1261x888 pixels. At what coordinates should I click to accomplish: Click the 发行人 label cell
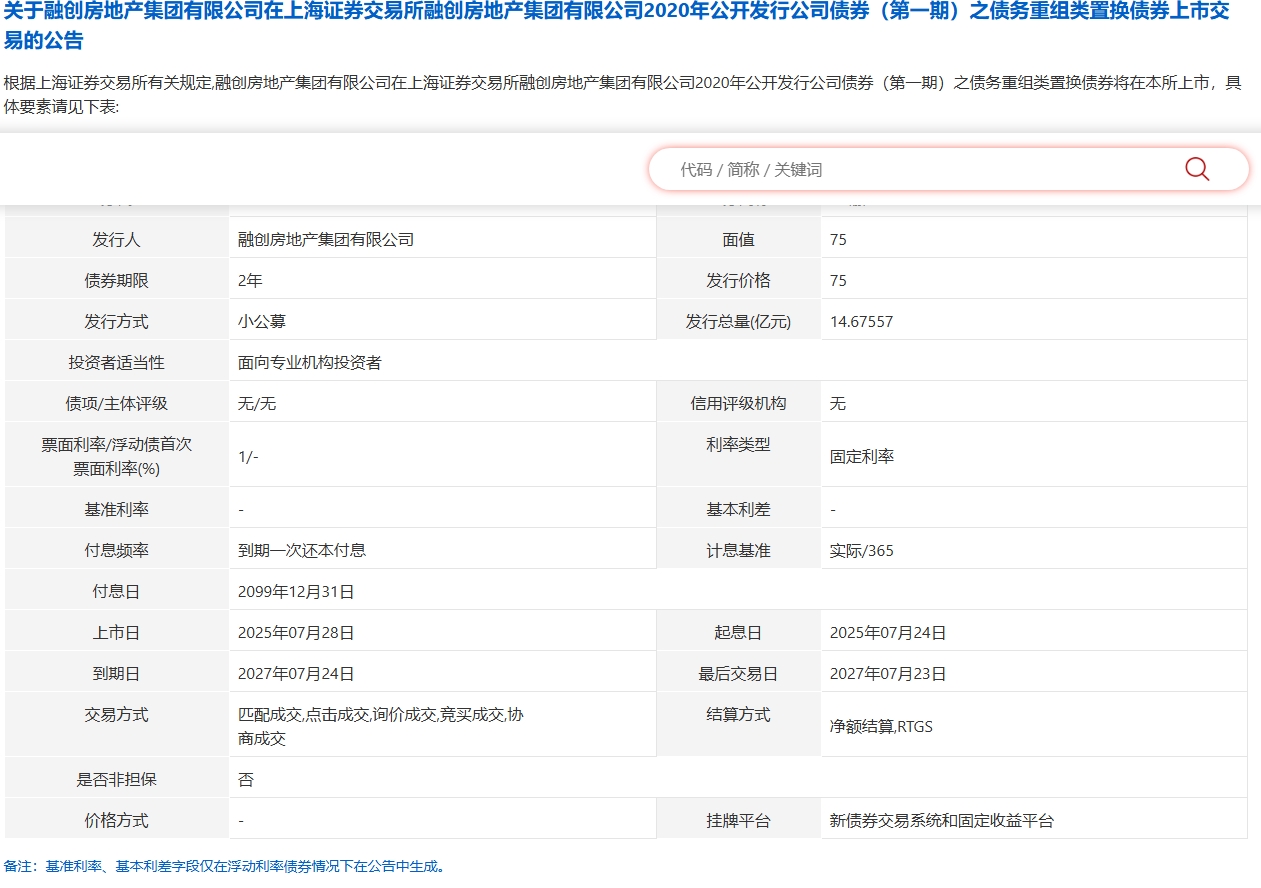point(117,240)
